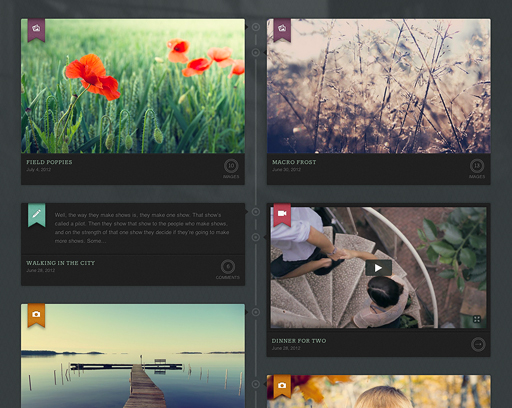
Task: Click the comments counter on Walking post
Action: (x=228, y=267)
